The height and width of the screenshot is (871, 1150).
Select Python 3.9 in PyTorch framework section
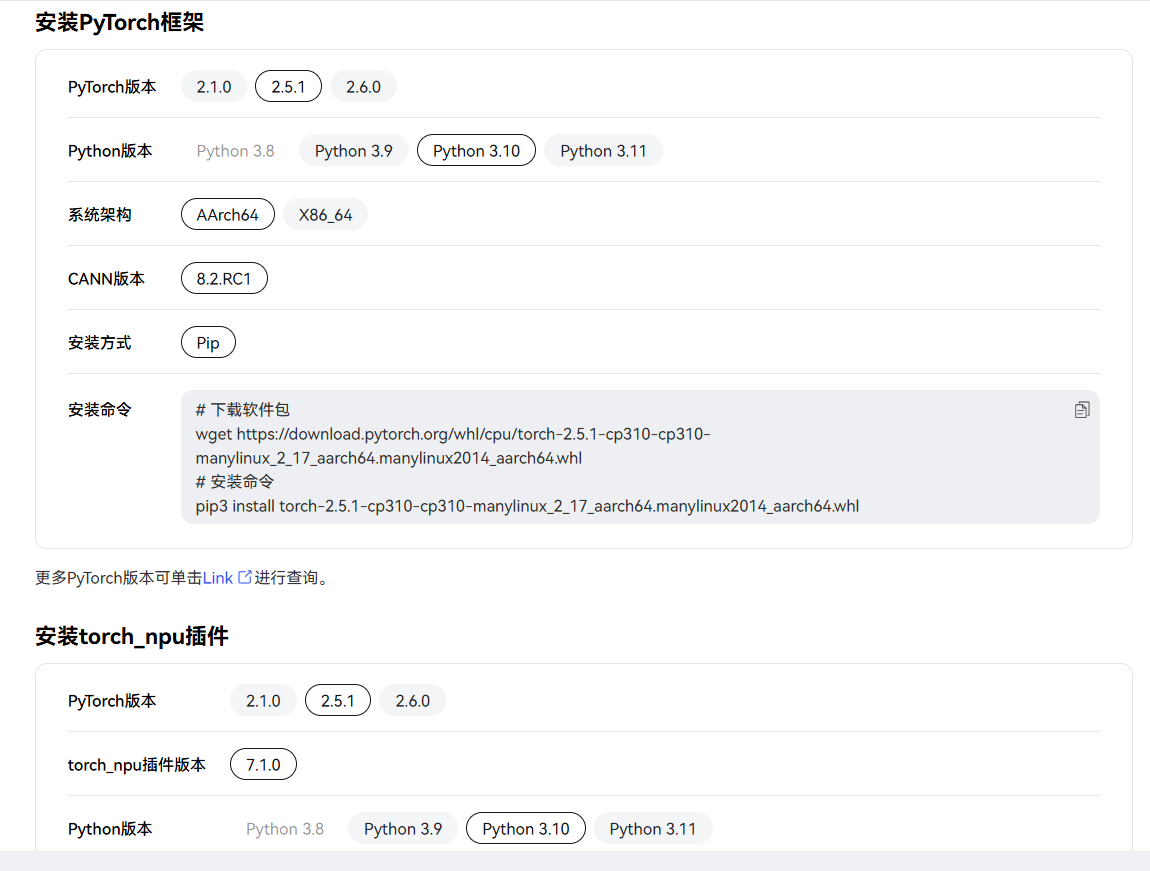click(353, 151)
